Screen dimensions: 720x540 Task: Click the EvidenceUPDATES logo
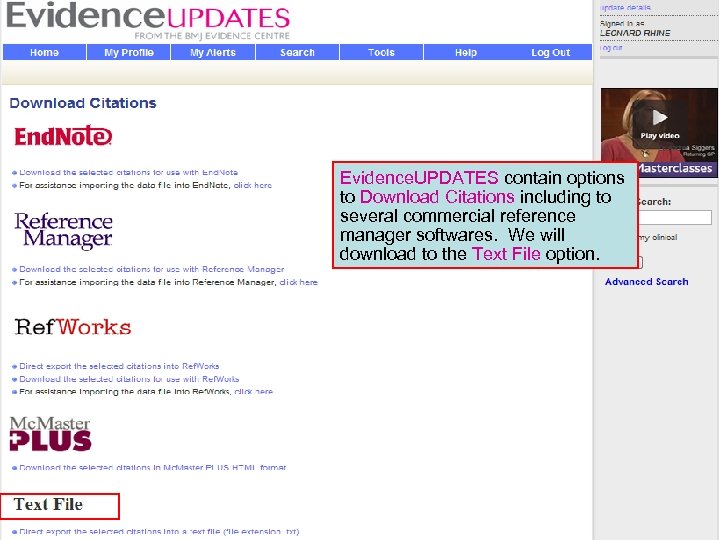coord(148,21)
